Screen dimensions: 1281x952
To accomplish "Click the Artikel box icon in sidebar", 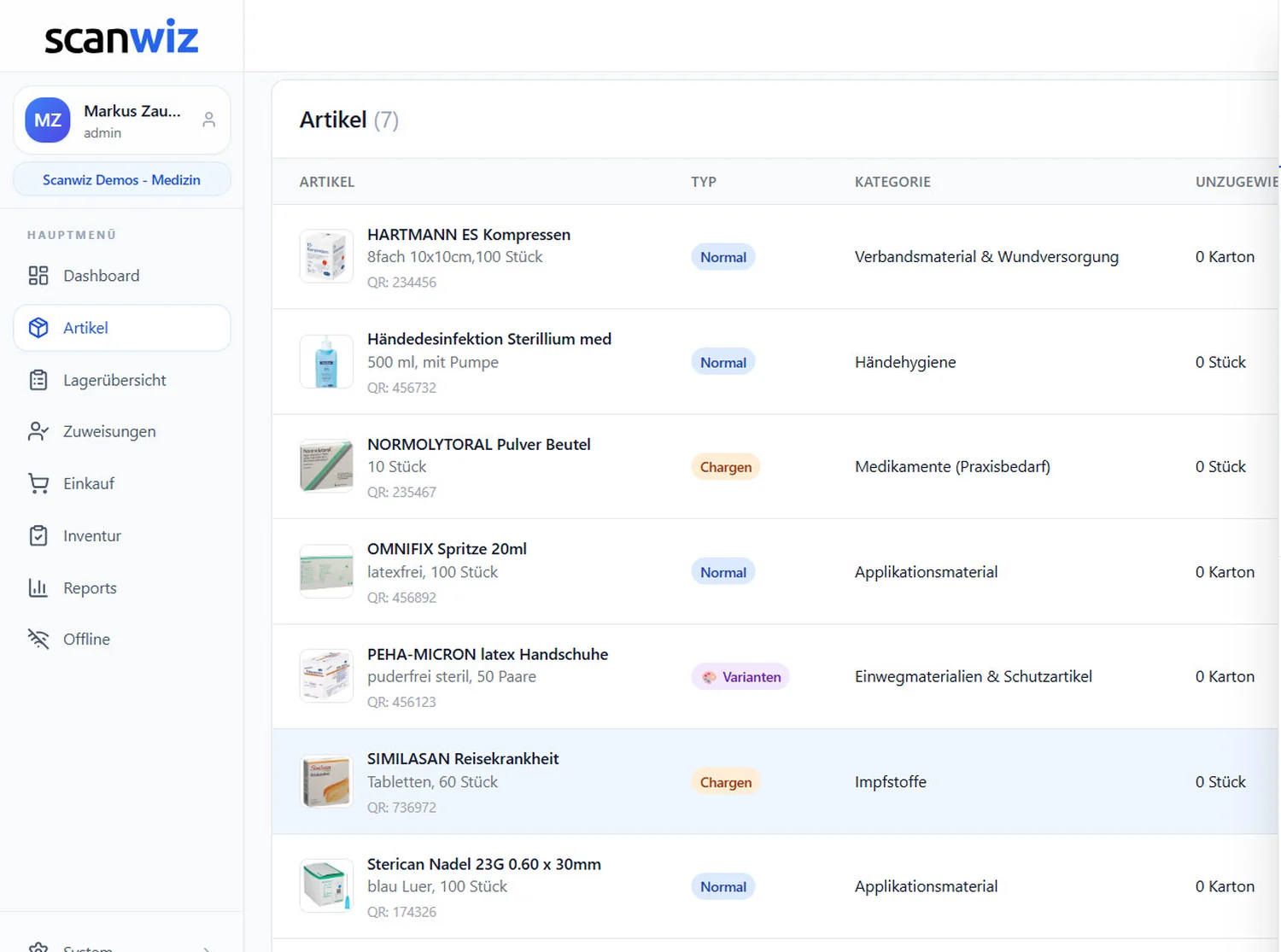I will point(38,328).
